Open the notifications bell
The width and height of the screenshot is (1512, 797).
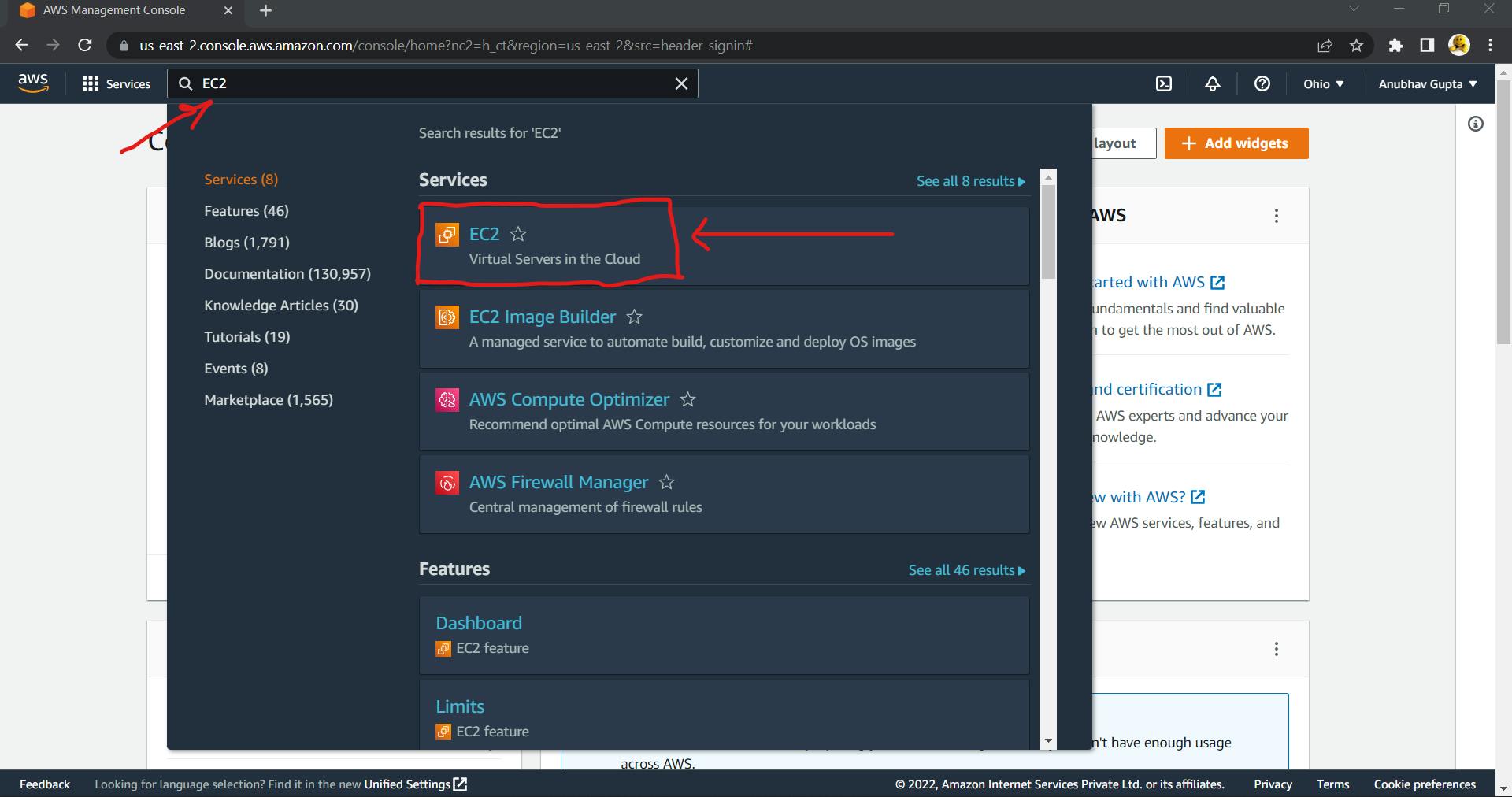(1213, 83)
